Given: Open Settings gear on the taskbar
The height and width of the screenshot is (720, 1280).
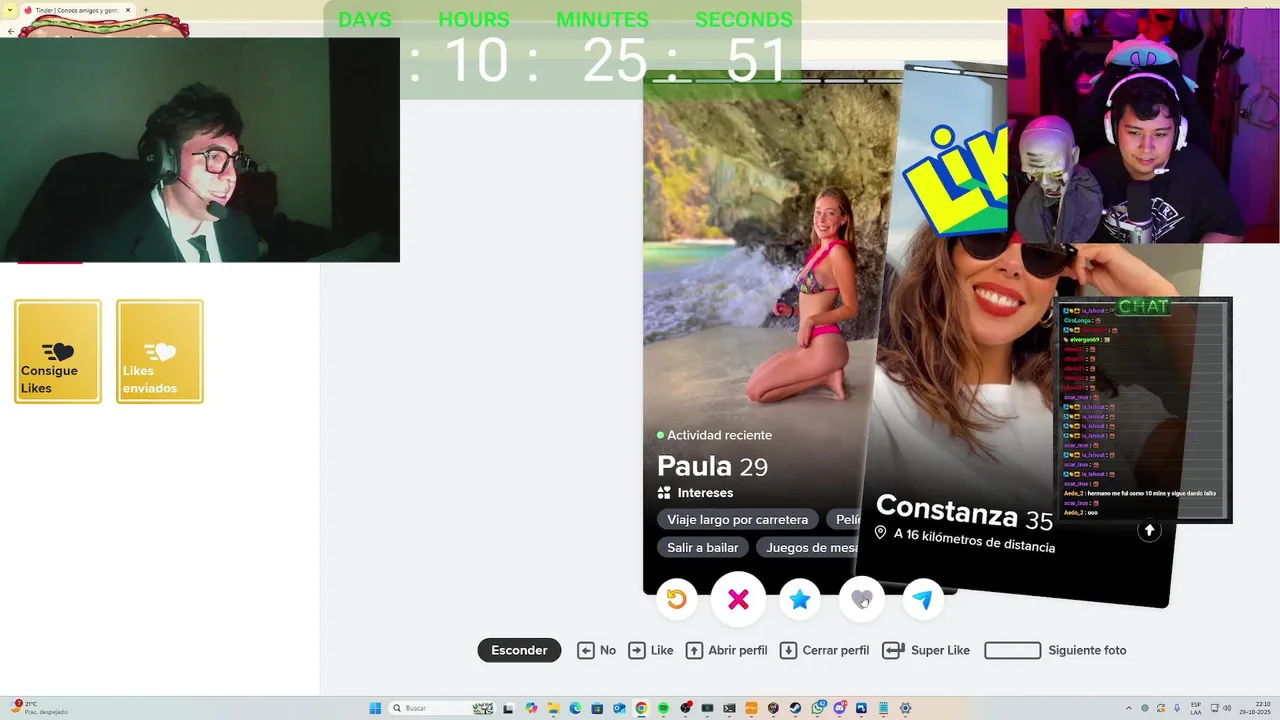Looking at the screenshot, I should (x=905, y=708).
